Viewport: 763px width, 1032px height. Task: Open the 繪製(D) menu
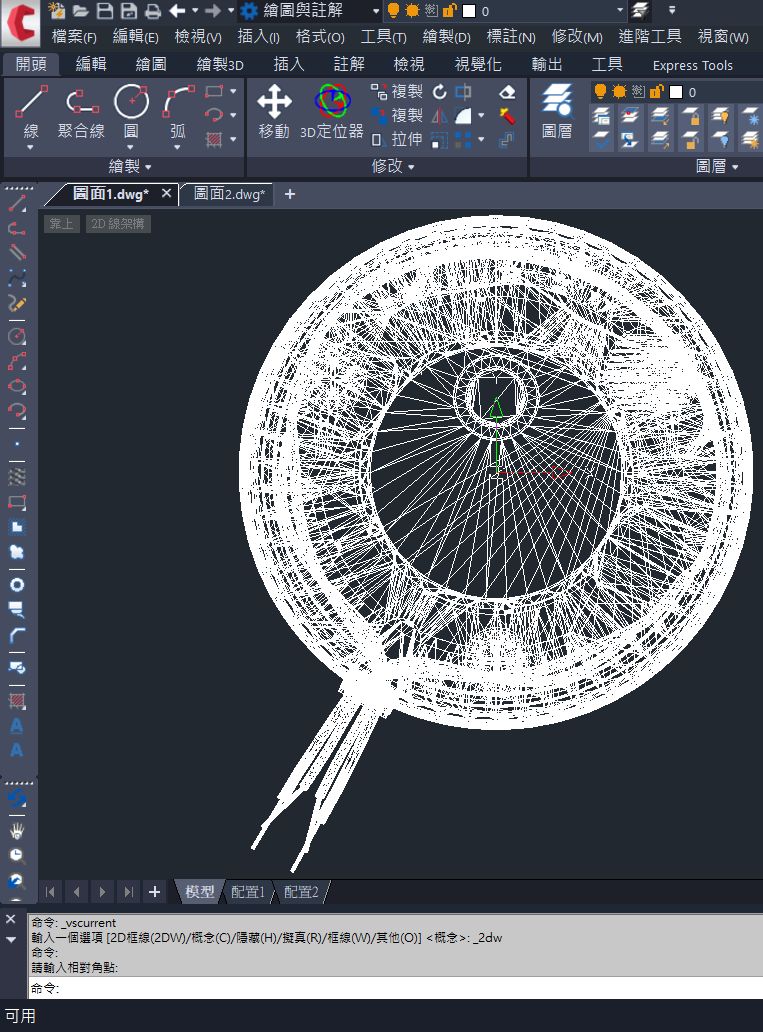click(446, 37)
